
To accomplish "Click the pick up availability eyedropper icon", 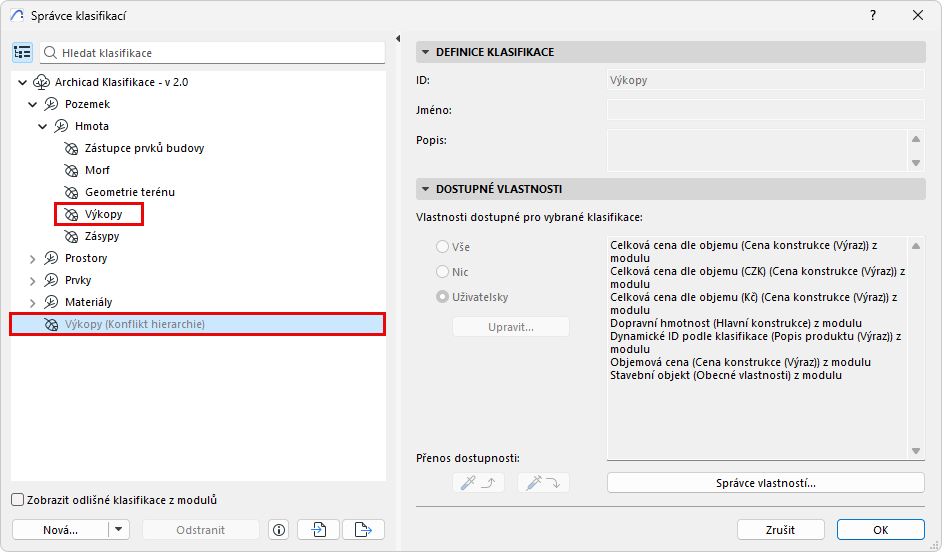I will (x=478, y=483).
